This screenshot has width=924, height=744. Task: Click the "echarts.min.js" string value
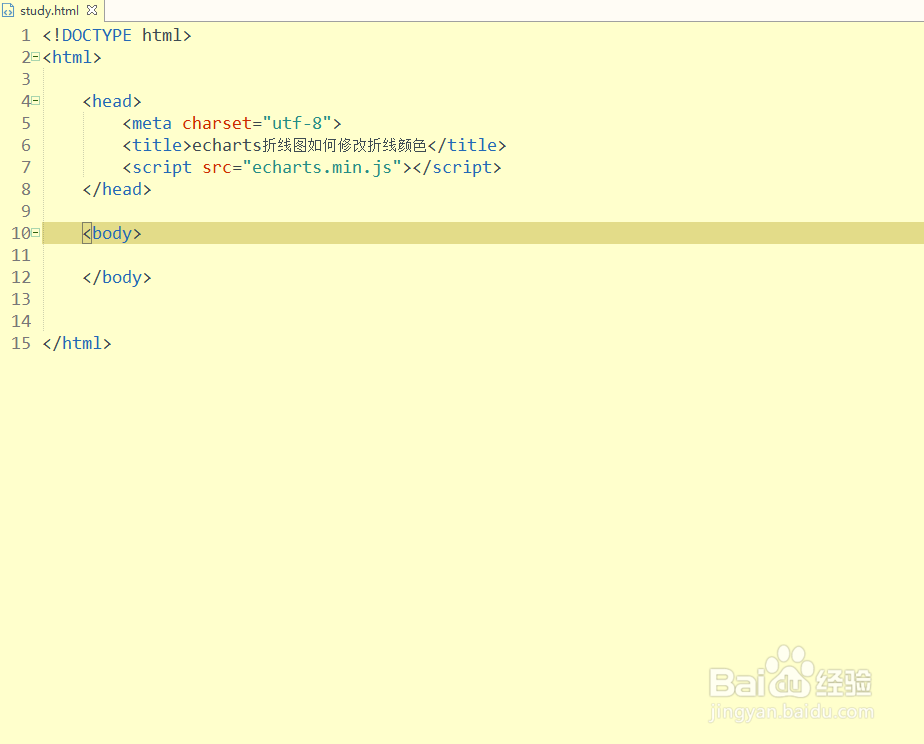(322, 167)
